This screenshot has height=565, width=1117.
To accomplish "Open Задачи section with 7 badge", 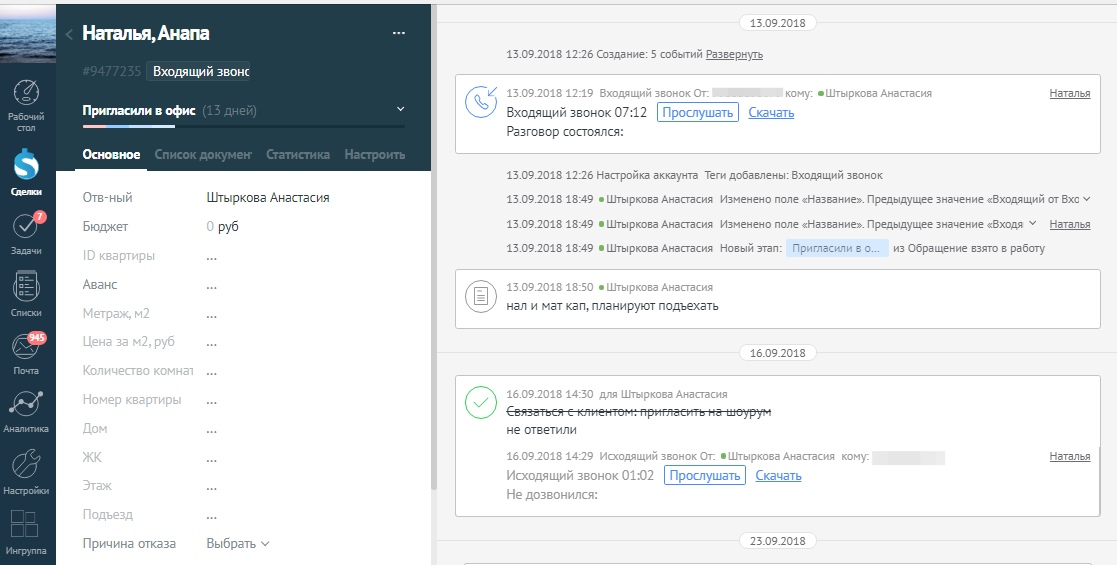I will [27, 233].
